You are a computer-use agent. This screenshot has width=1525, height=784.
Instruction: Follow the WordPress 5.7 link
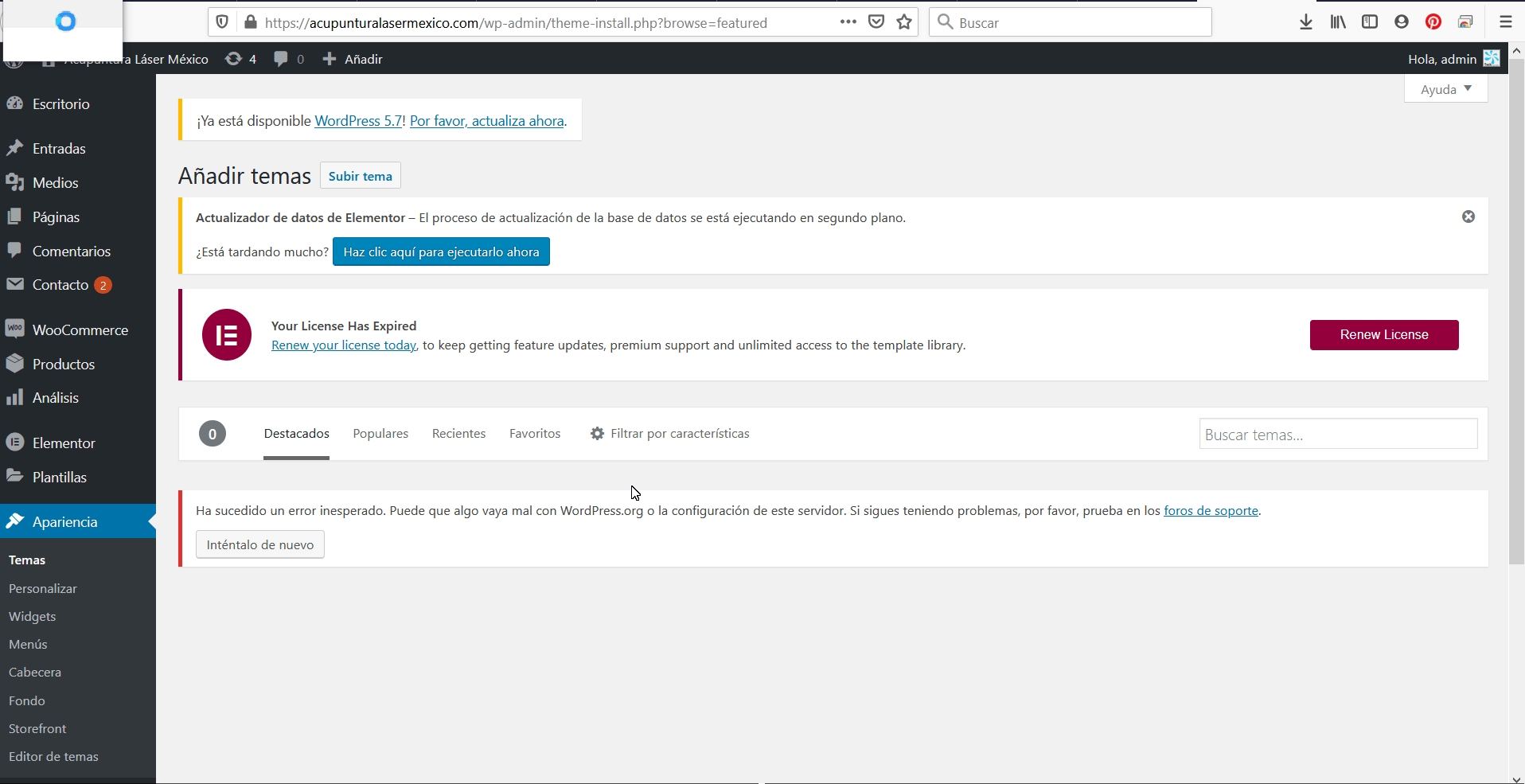pyautogui.click(x=359, y=121)
